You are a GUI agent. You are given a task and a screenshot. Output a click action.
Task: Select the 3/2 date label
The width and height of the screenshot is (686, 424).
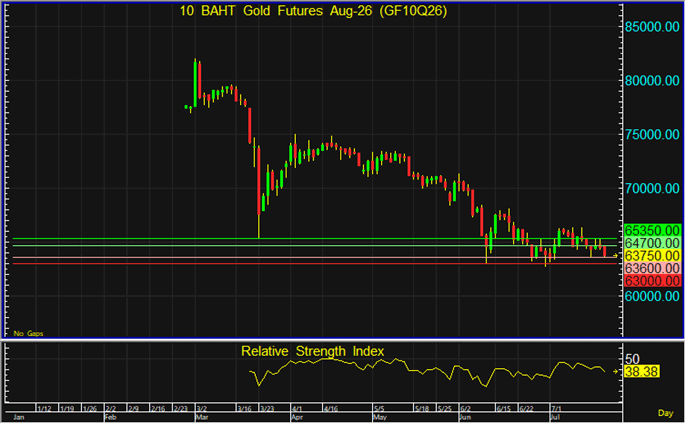[x=202, y=409]
